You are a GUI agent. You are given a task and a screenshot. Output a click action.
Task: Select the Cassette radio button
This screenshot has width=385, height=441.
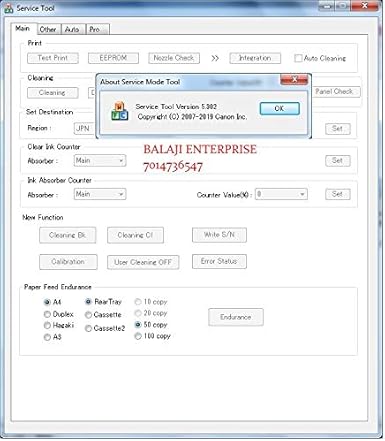[88, 315]
